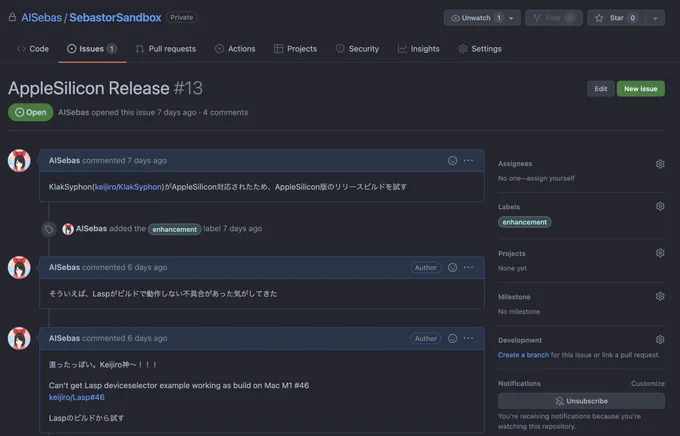Viewport: 680px width, 436px height.
Task: Go to the Actions tab
Action: [235, 49]
